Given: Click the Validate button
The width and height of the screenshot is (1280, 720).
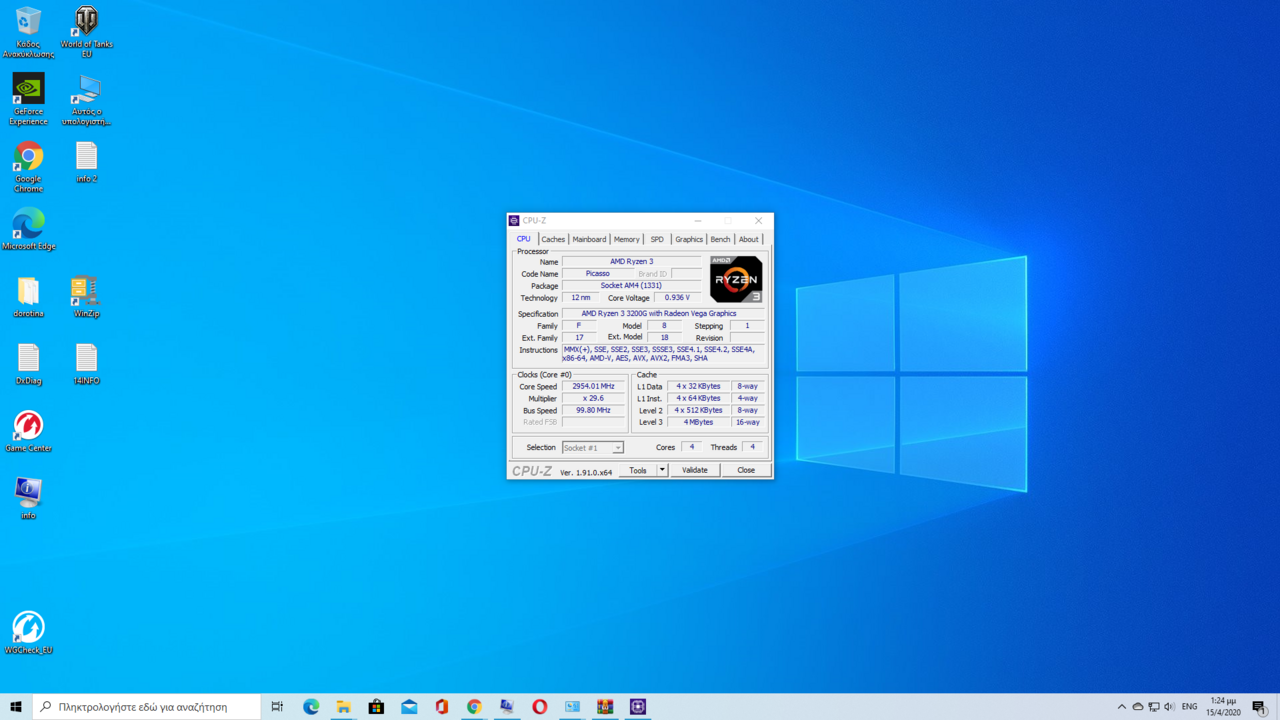Looking at the screenshot, I should [x=695, y=470].
